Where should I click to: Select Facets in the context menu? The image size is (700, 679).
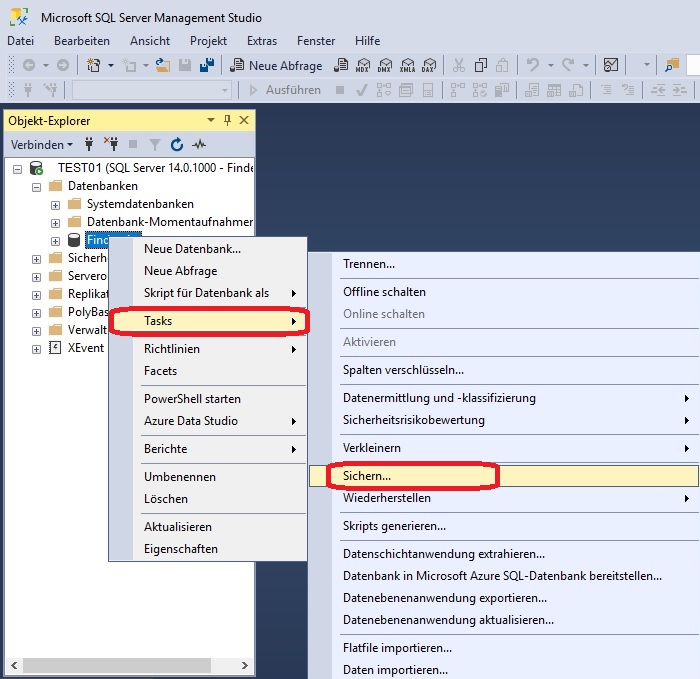[208, 371]
